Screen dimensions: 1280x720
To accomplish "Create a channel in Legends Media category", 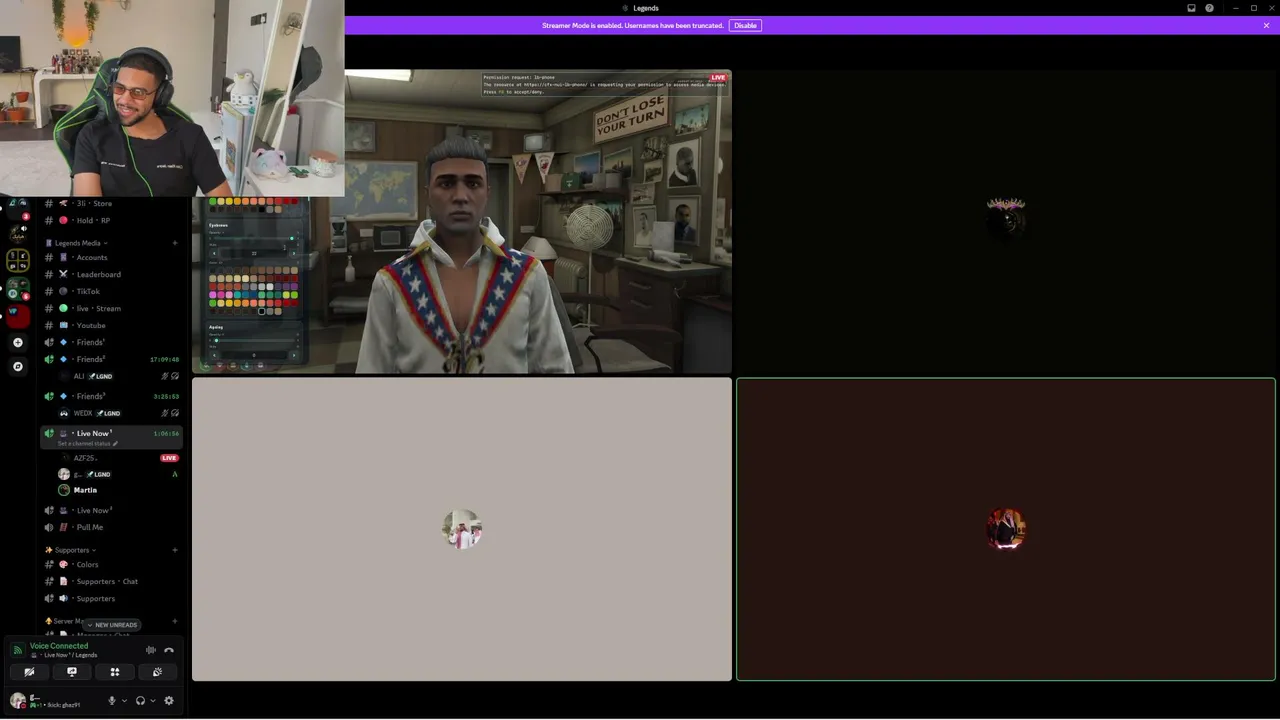I will tap(175, 243).
